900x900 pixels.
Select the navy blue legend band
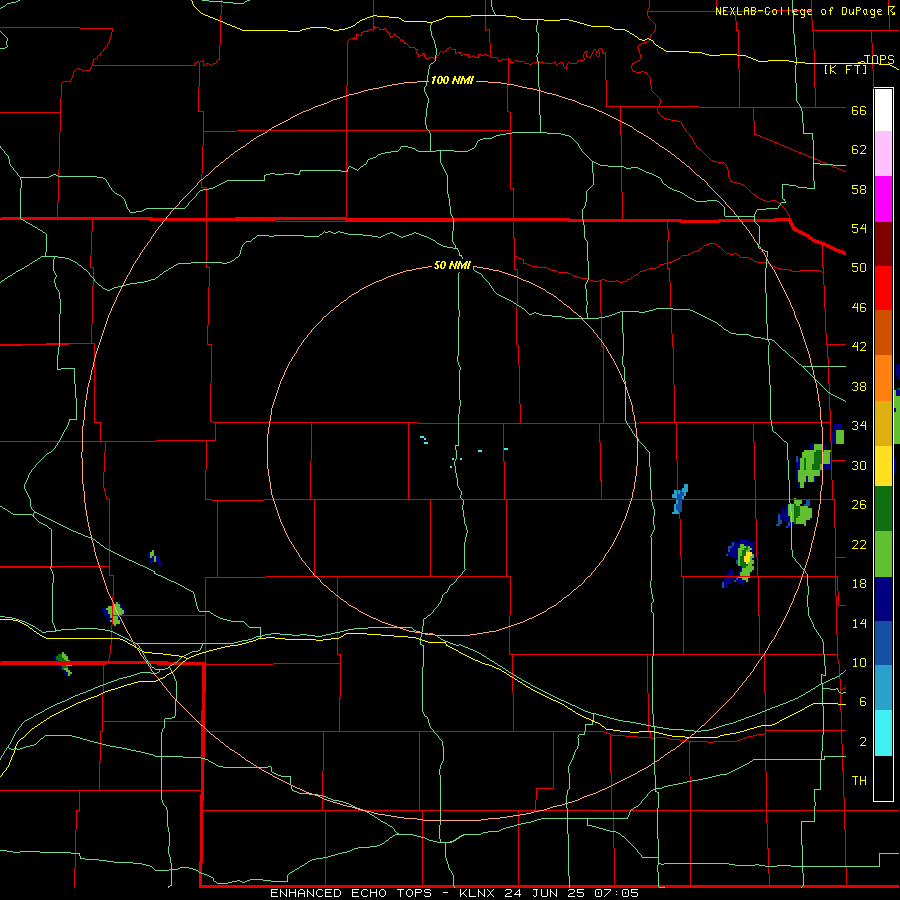click(x=883, y=599)
